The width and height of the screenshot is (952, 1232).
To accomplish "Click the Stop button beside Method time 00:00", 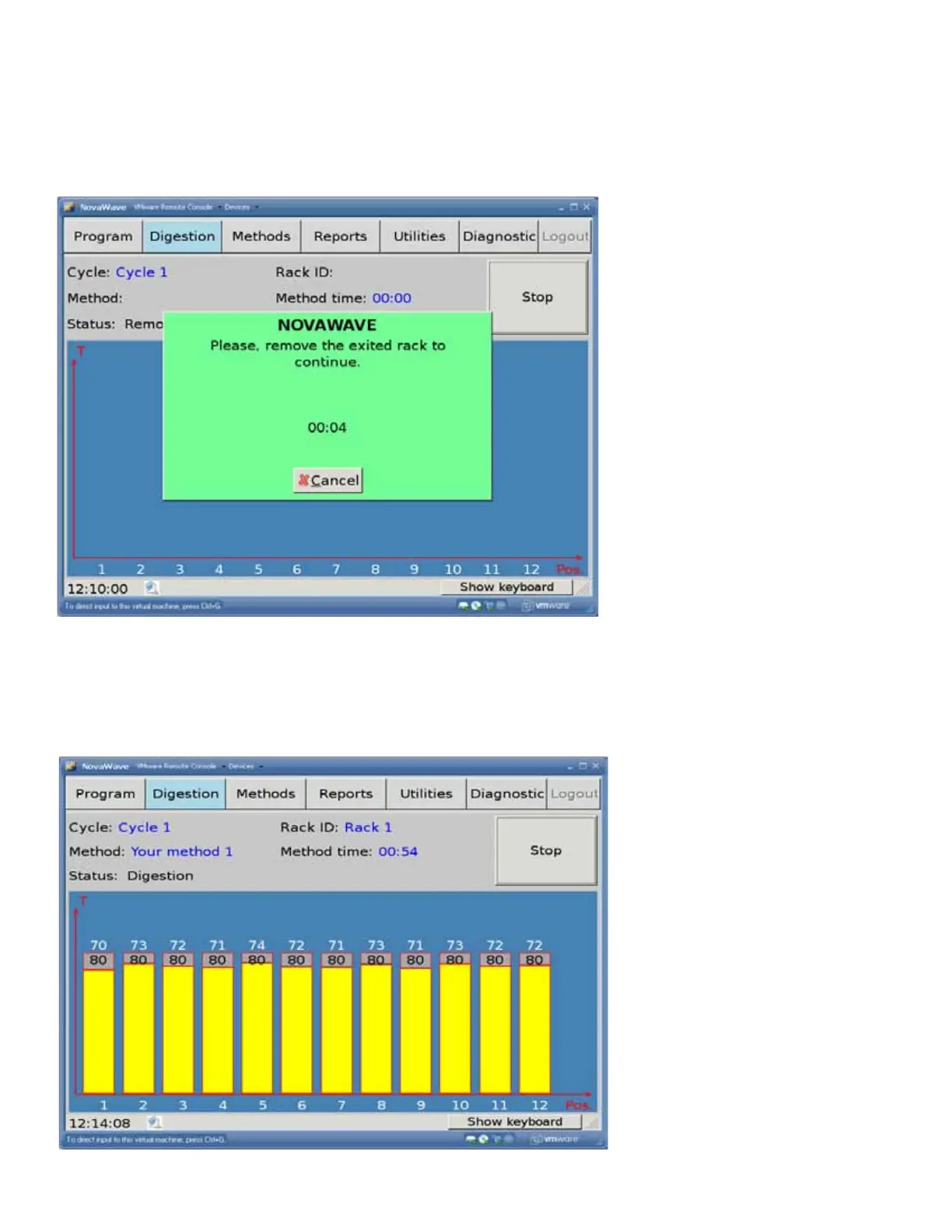I will (x=537, y=297).
